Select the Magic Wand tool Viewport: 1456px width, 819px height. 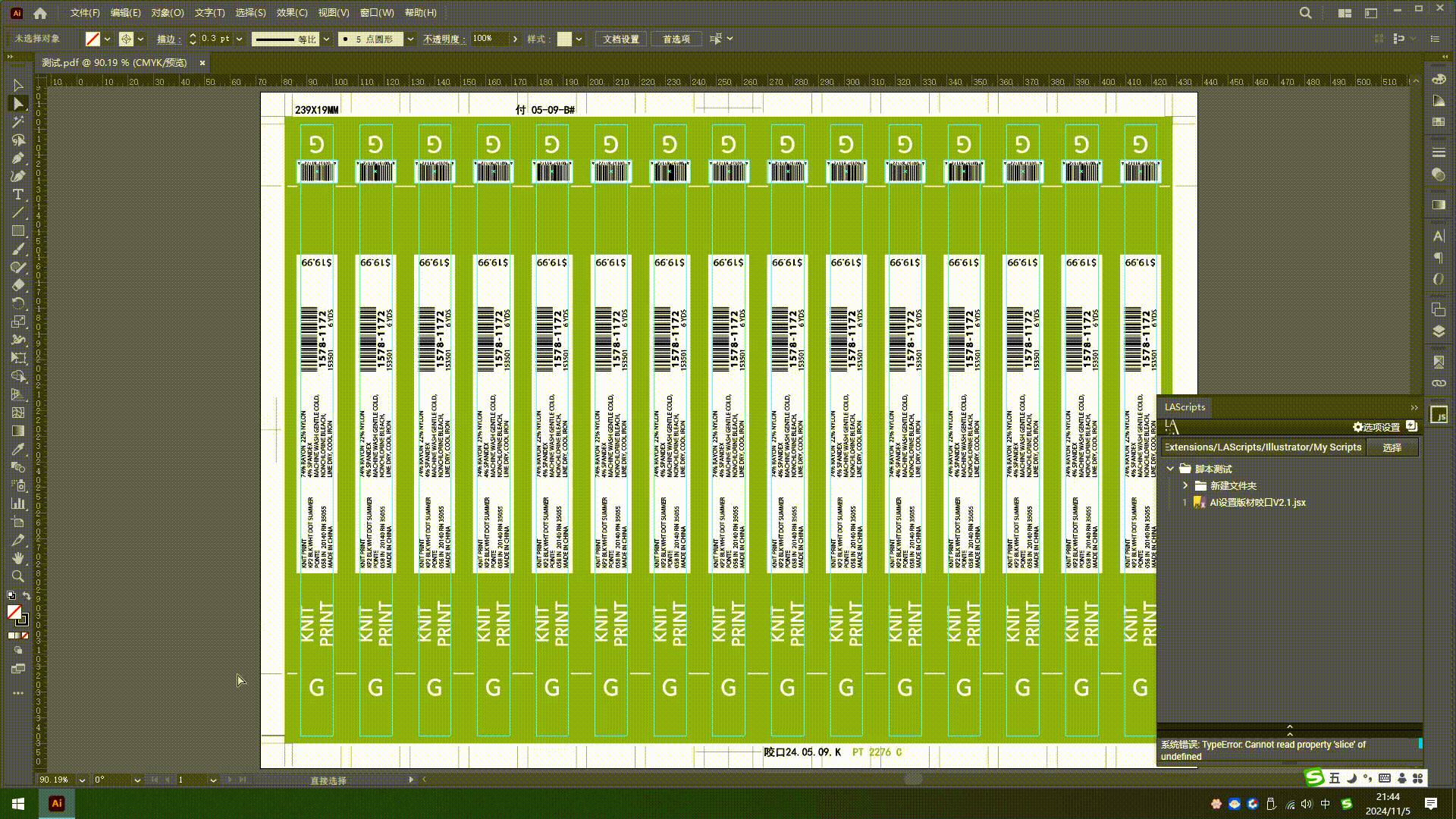(x=18, y=122)
